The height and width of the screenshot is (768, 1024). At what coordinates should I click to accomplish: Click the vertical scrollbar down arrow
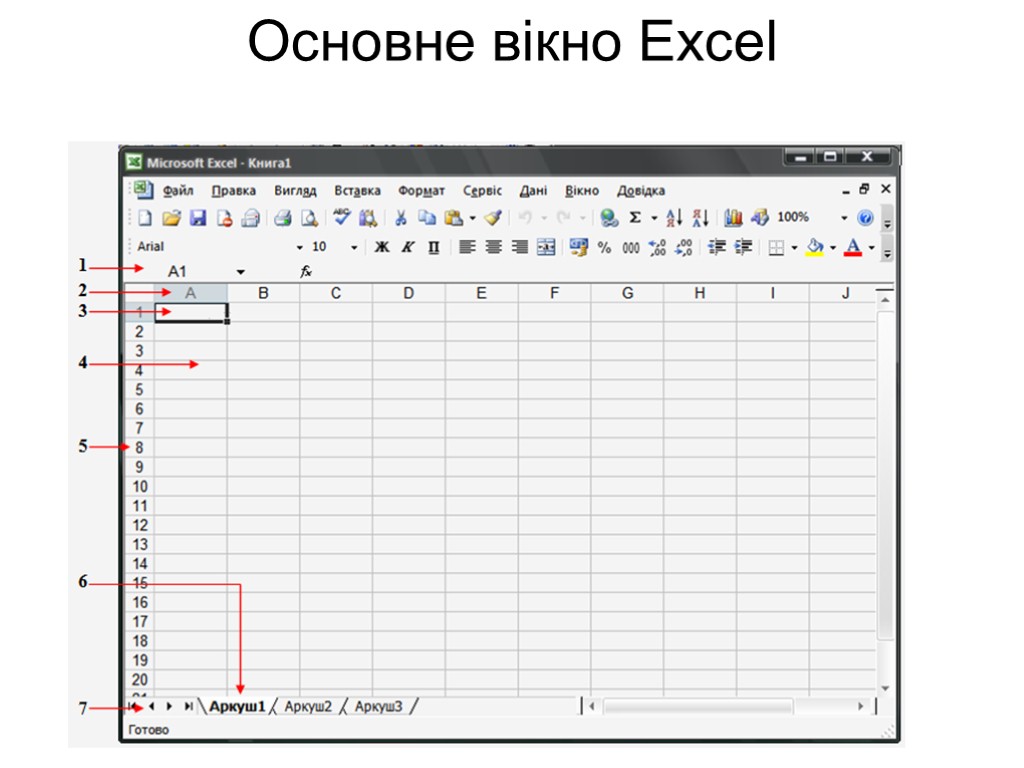coord(885,688)
